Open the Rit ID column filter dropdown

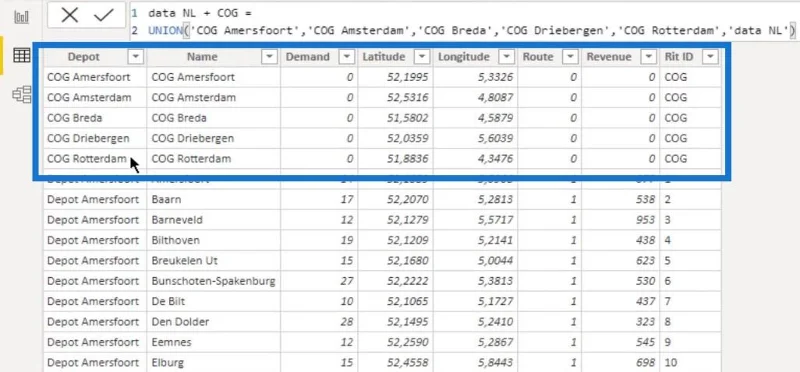[710, 57]
